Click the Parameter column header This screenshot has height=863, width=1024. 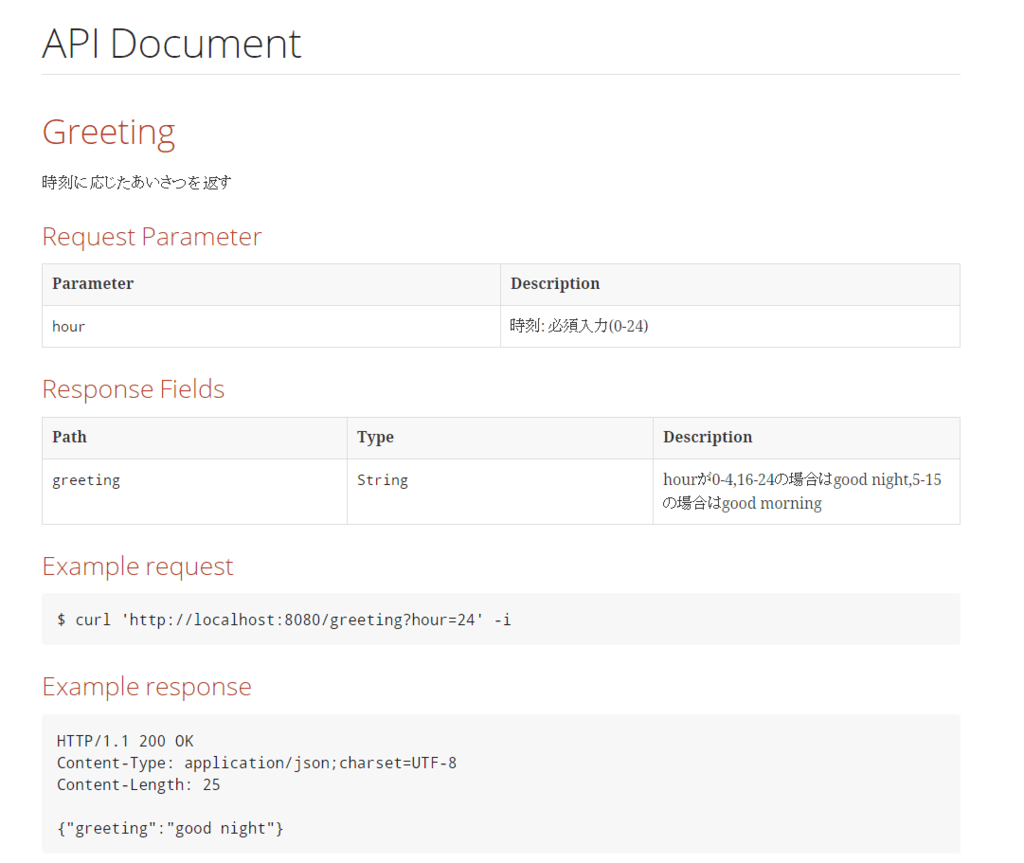pyautogui.click(x=93, y=284)
